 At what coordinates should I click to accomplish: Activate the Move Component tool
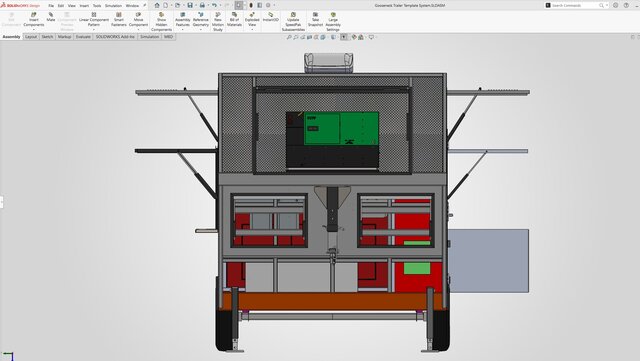click(x=138, y=19)
